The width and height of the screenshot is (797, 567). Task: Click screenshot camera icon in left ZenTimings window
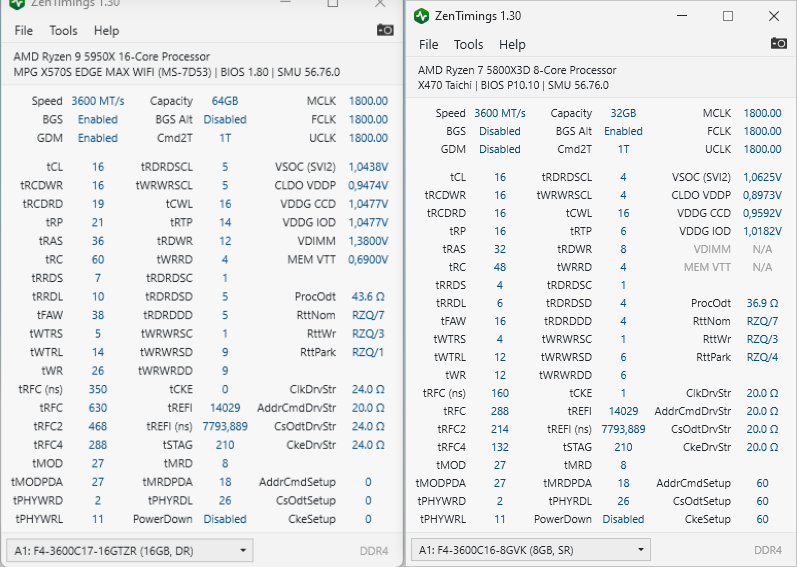point(385,30)
